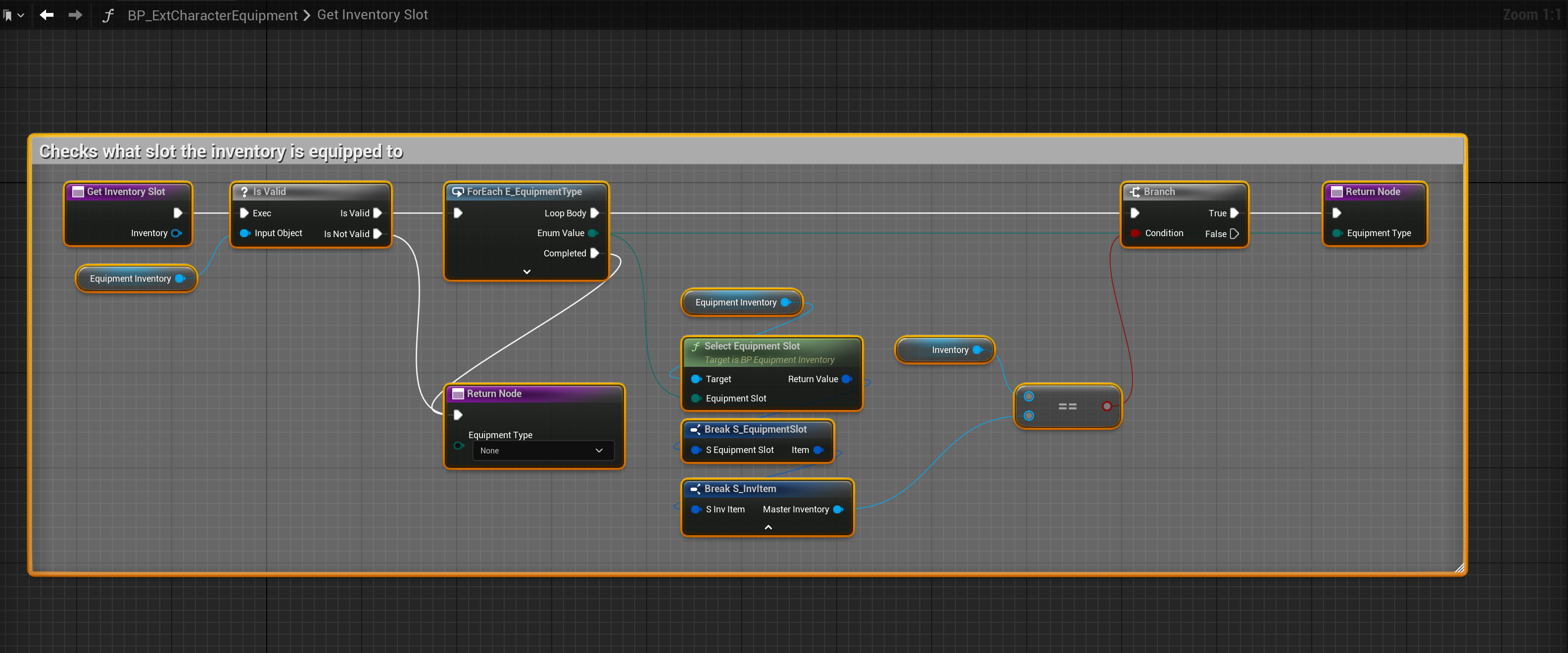Select the comment title bar text

click(x=221, y=151)
